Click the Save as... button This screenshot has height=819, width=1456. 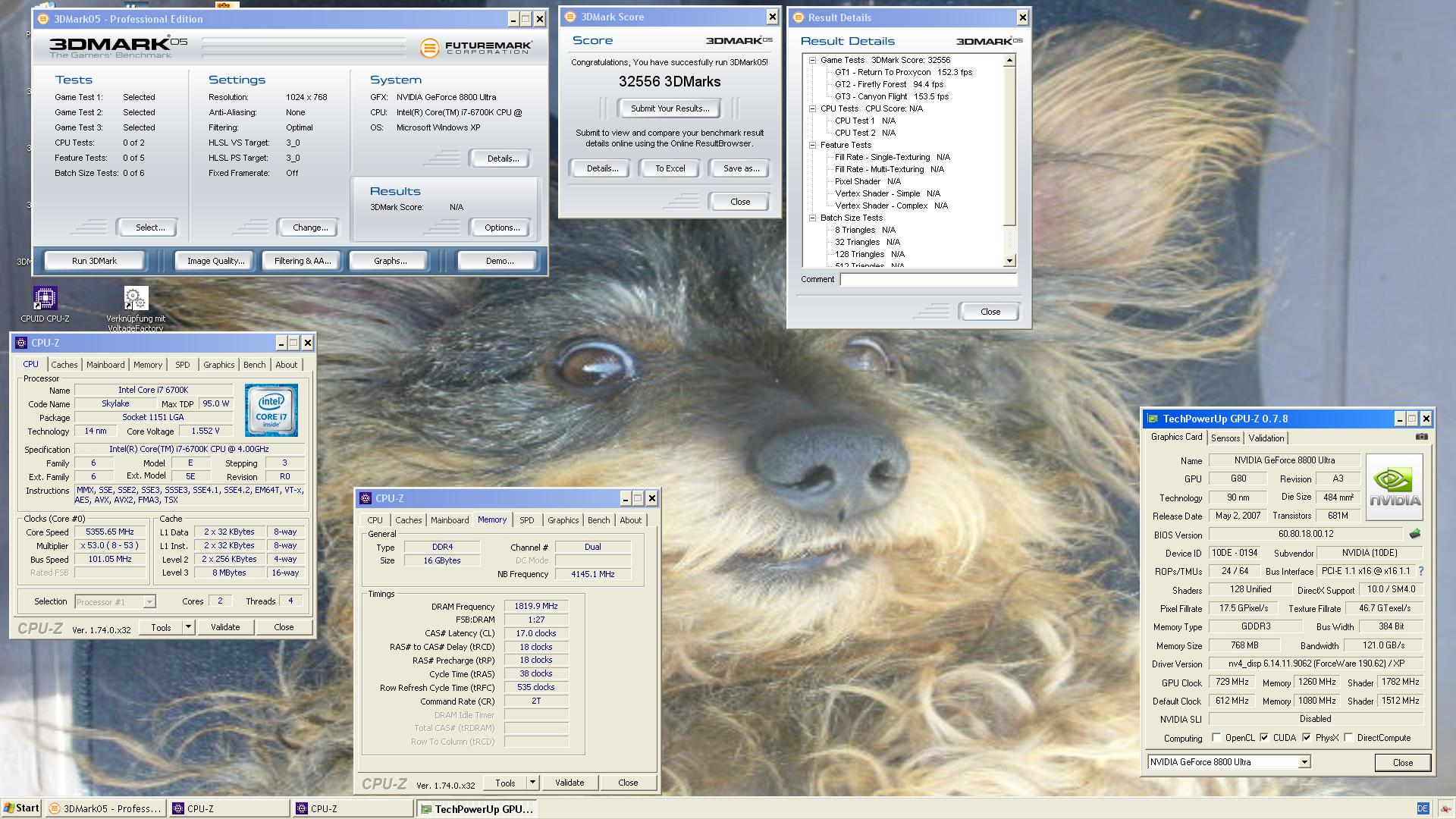[741, 168]
